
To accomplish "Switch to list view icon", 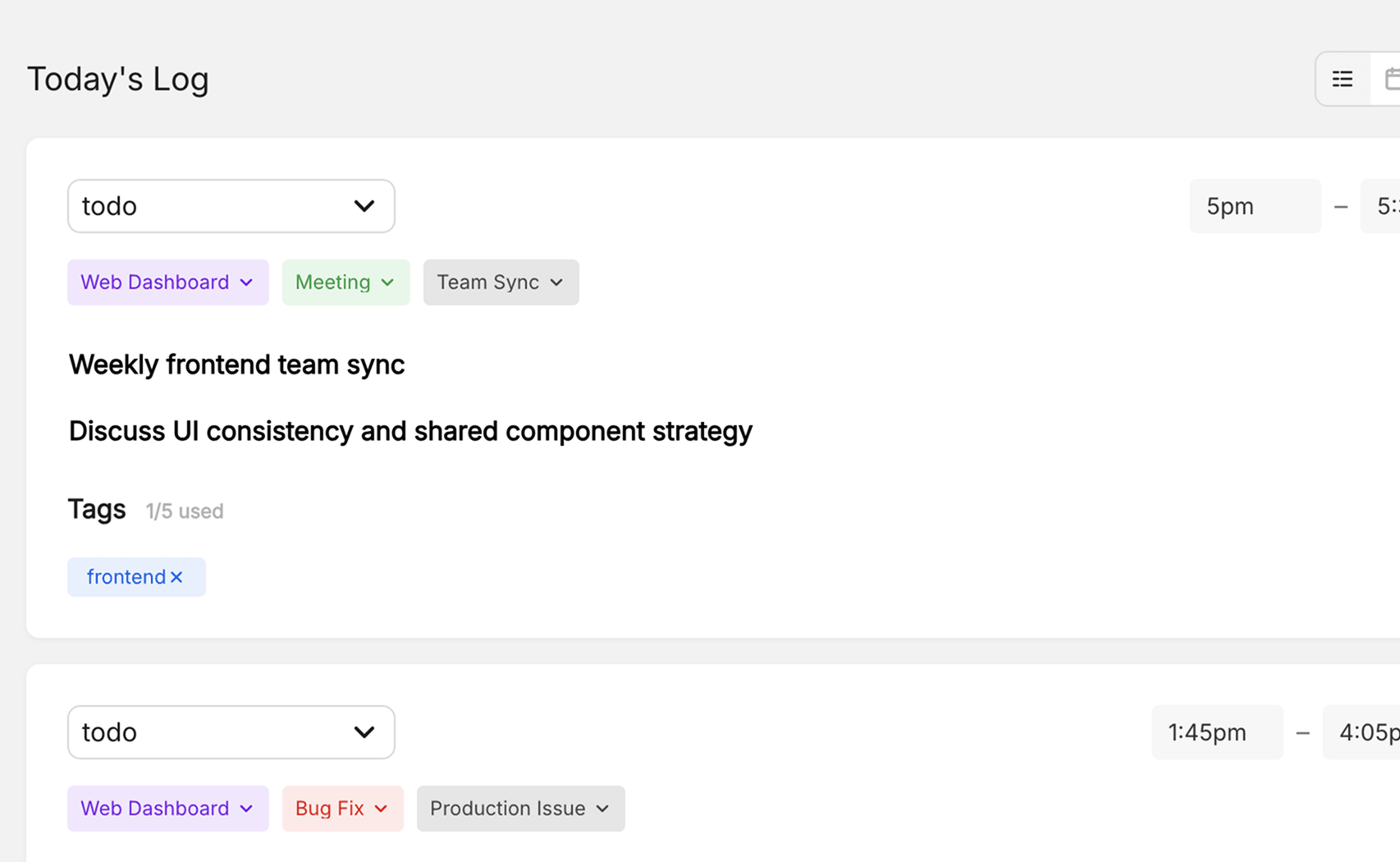I will pyautogui.click(x=1343, y=79).
